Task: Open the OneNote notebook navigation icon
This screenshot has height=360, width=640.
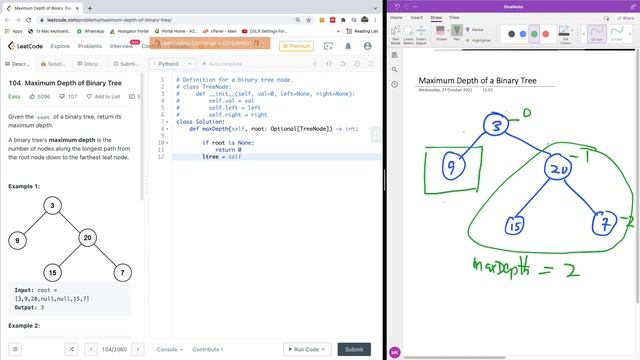Action: tap(395, 55)
